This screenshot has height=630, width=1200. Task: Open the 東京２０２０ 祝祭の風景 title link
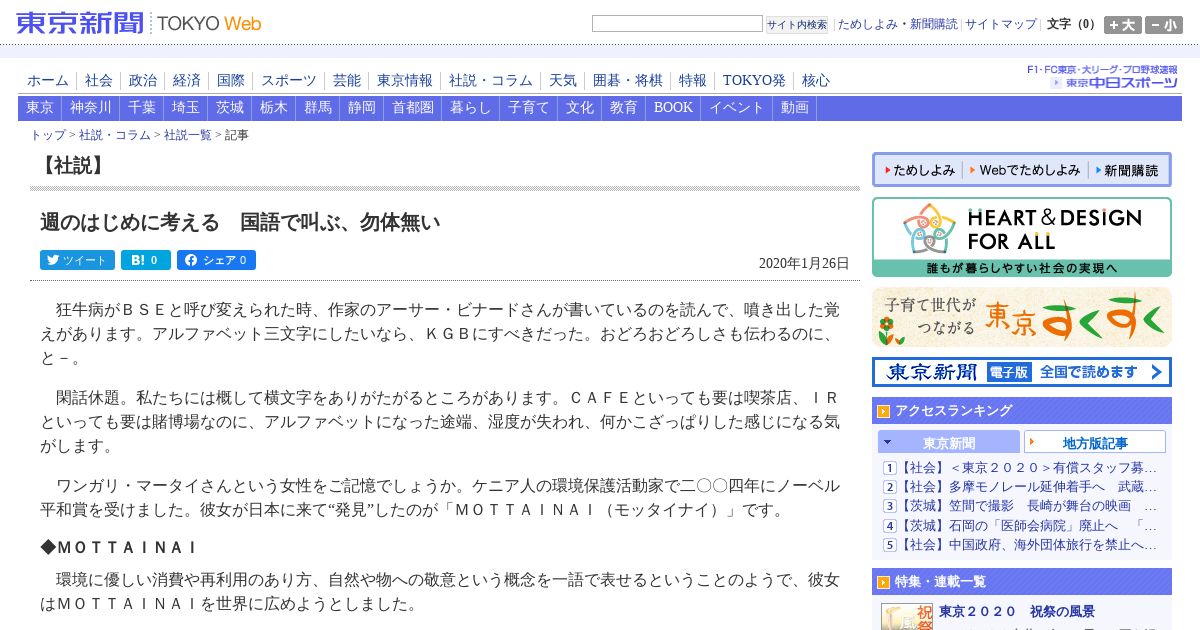(x=1017, y=612)
